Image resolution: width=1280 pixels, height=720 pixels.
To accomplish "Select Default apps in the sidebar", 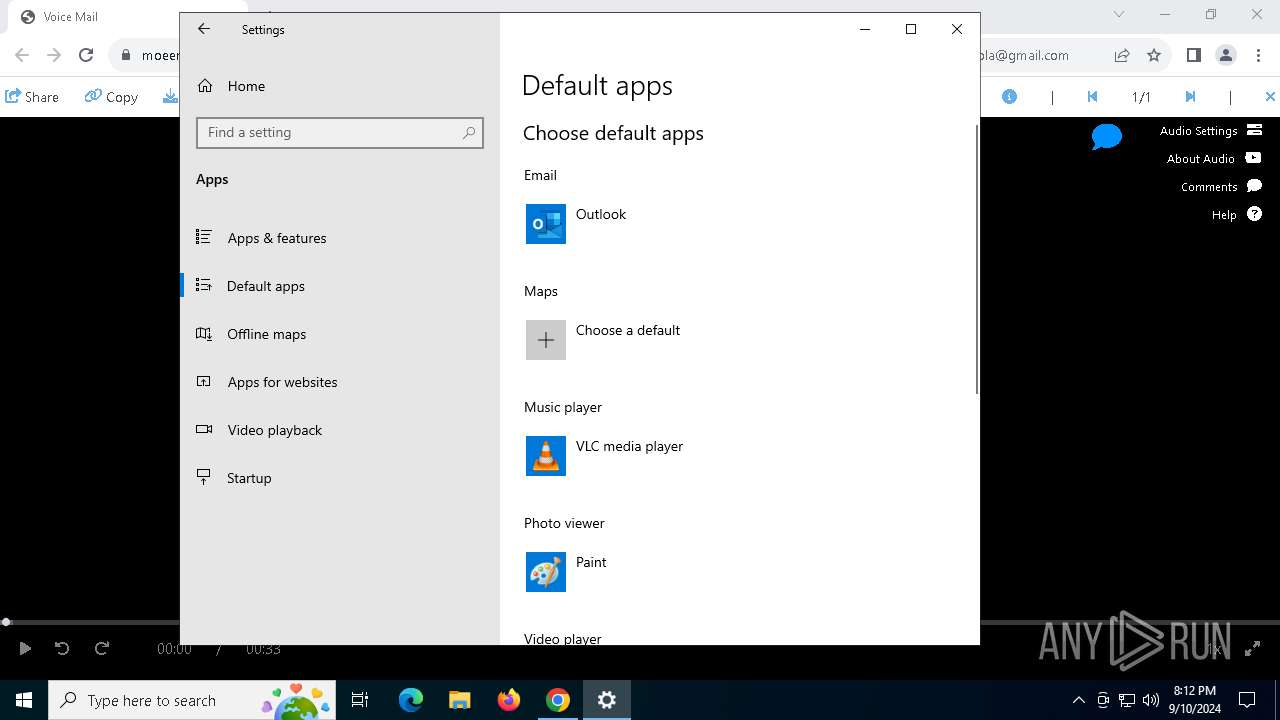I will click(340, 286).
